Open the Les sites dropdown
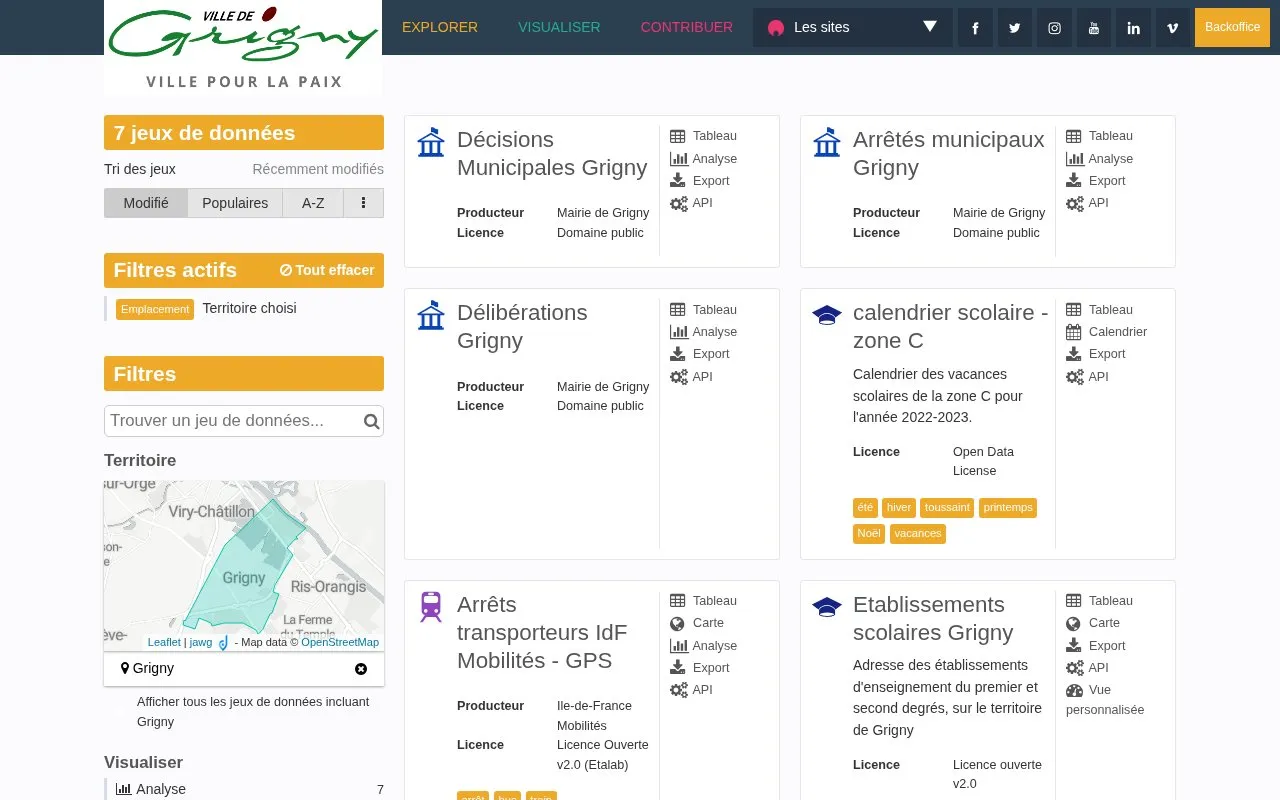Viewport: 1280px width, 800px height. click(x=853, y=28)
